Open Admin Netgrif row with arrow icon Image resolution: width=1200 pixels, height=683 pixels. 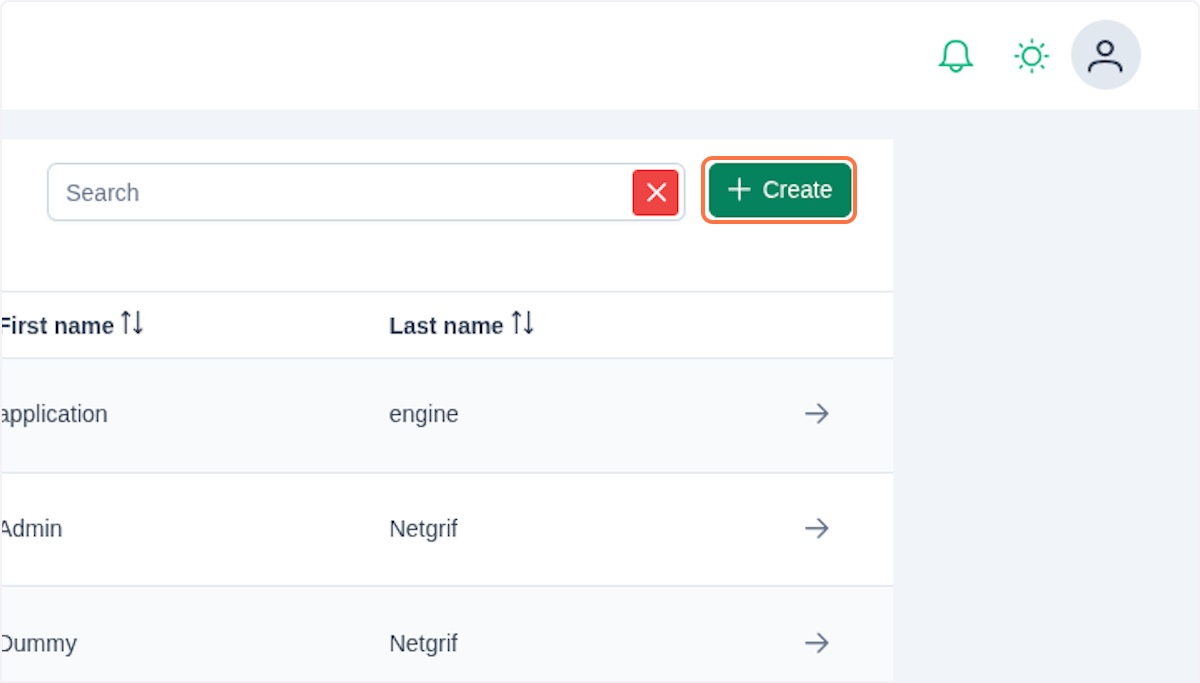pos(817,528)
